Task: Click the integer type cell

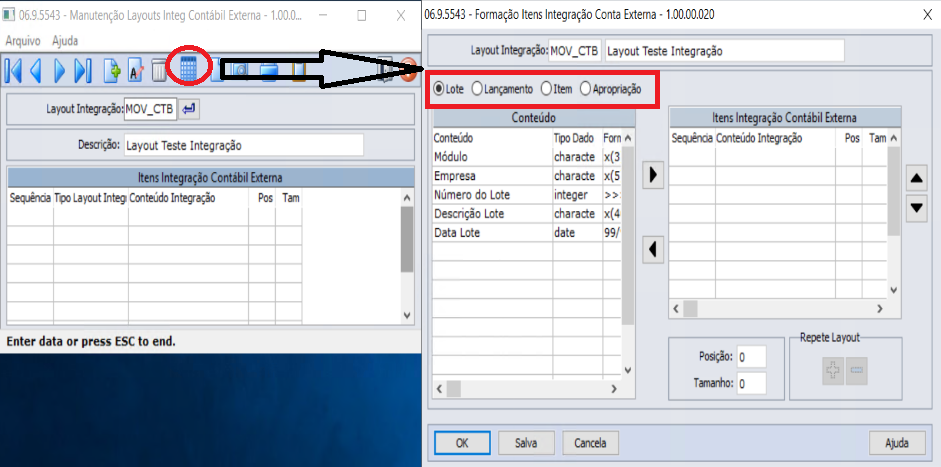Action: point(577,195)
